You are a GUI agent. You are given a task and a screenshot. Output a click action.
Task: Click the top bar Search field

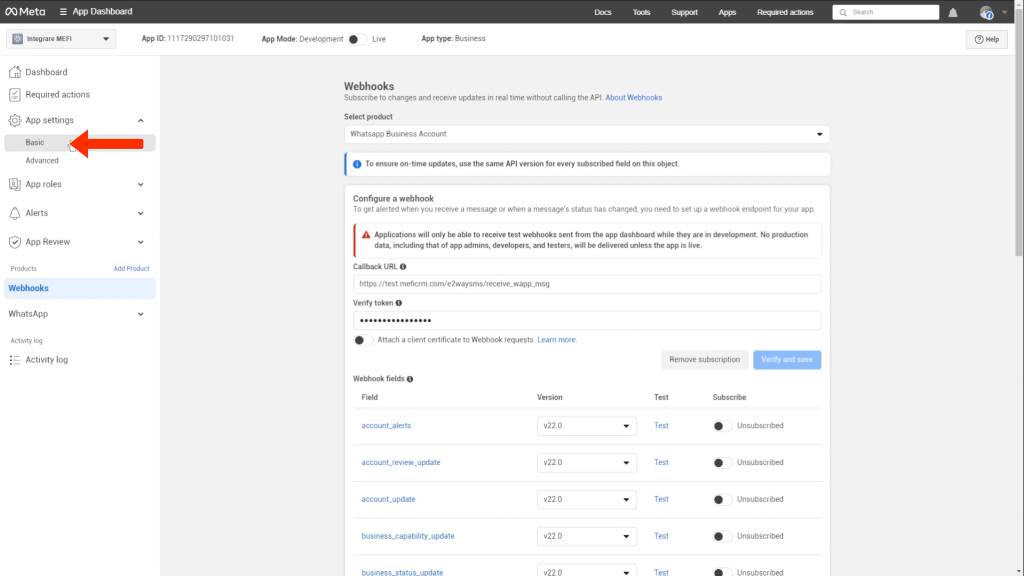click(x=886, y=12)
